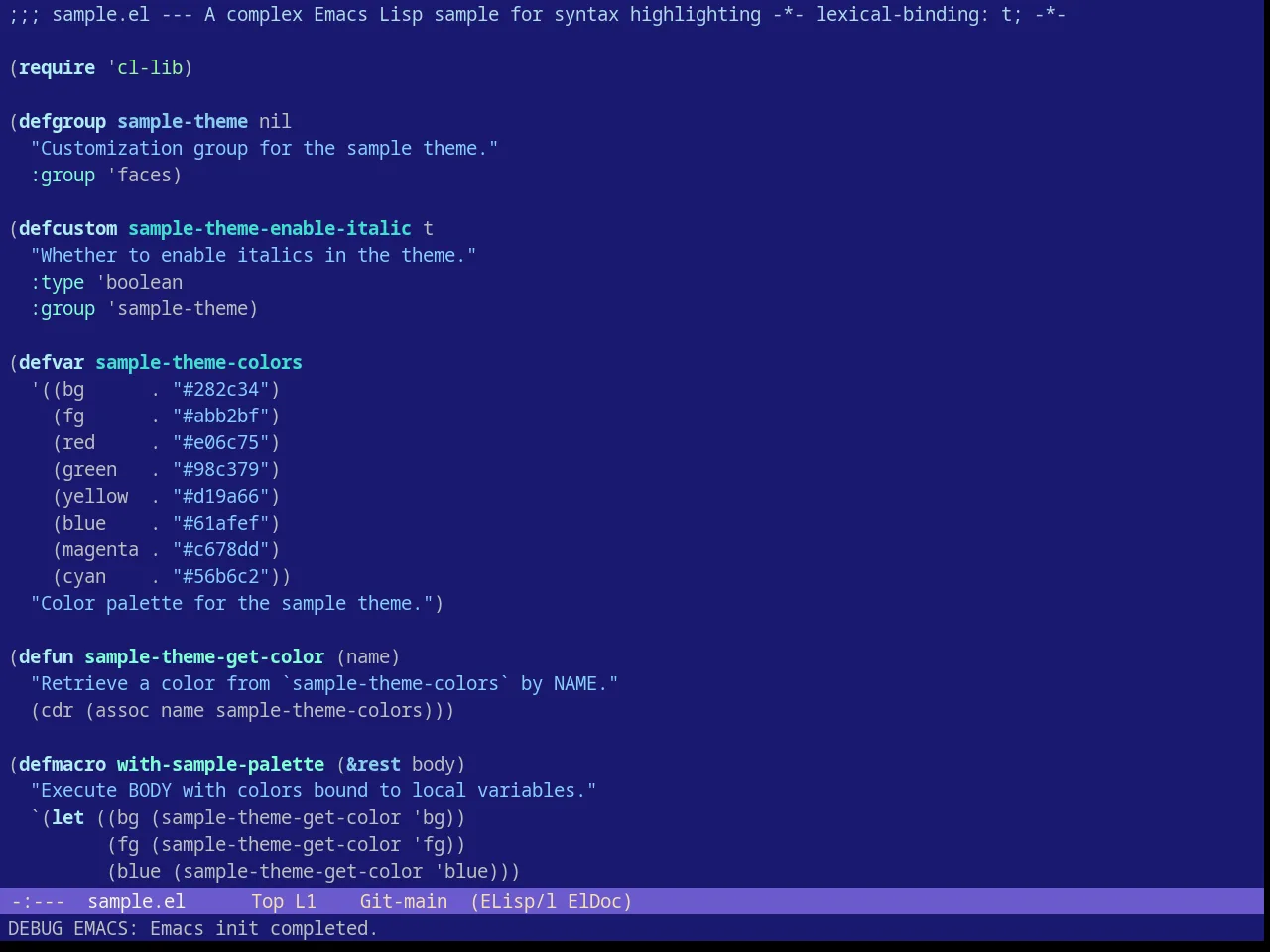Click the string "Customization group for the sample theme."
Screen dimensions: 1270x952
pyautogui.click(x=264, y=148)
